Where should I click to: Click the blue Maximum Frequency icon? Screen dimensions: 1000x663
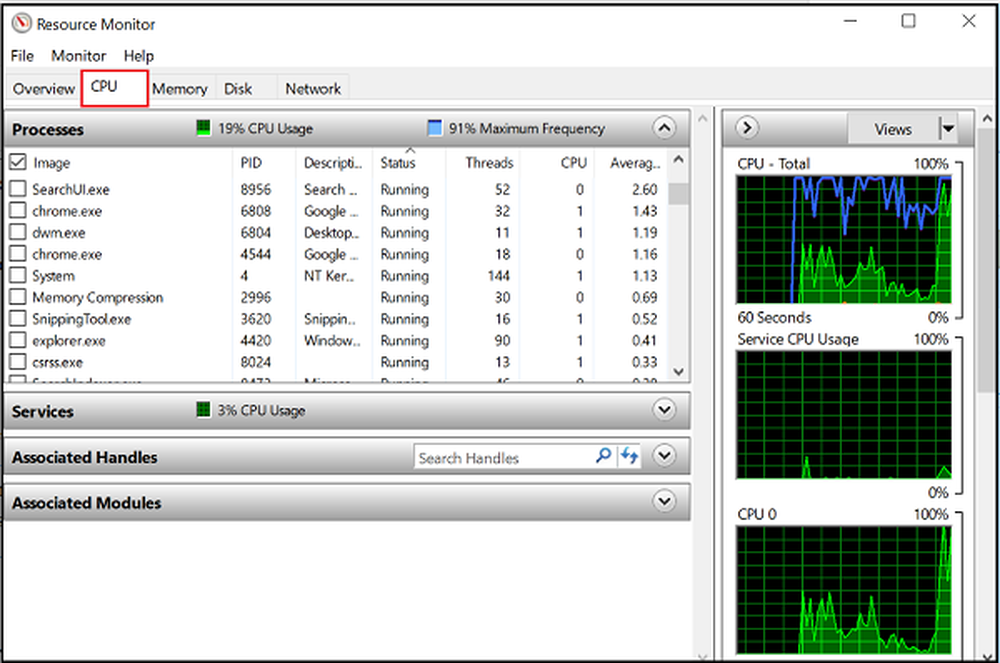tap(434, 128)
